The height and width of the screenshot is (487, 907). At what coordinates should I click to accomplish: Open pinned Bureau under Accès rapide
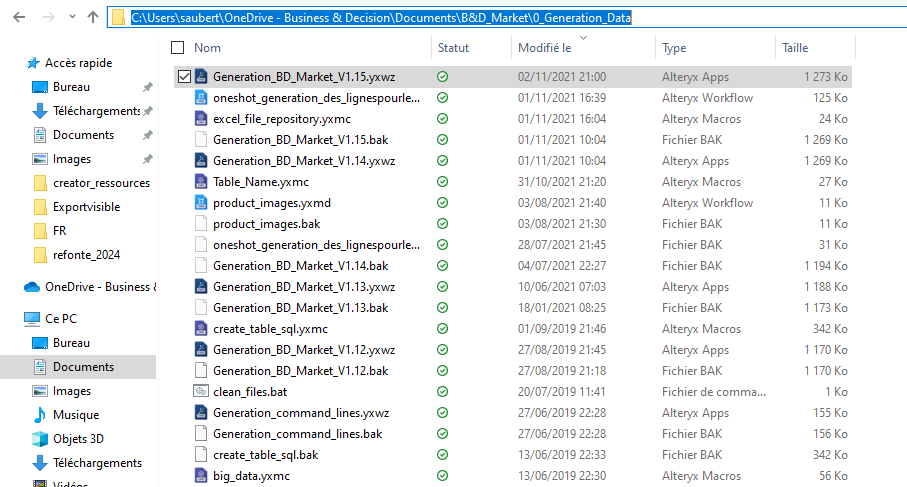pos(71,87)
